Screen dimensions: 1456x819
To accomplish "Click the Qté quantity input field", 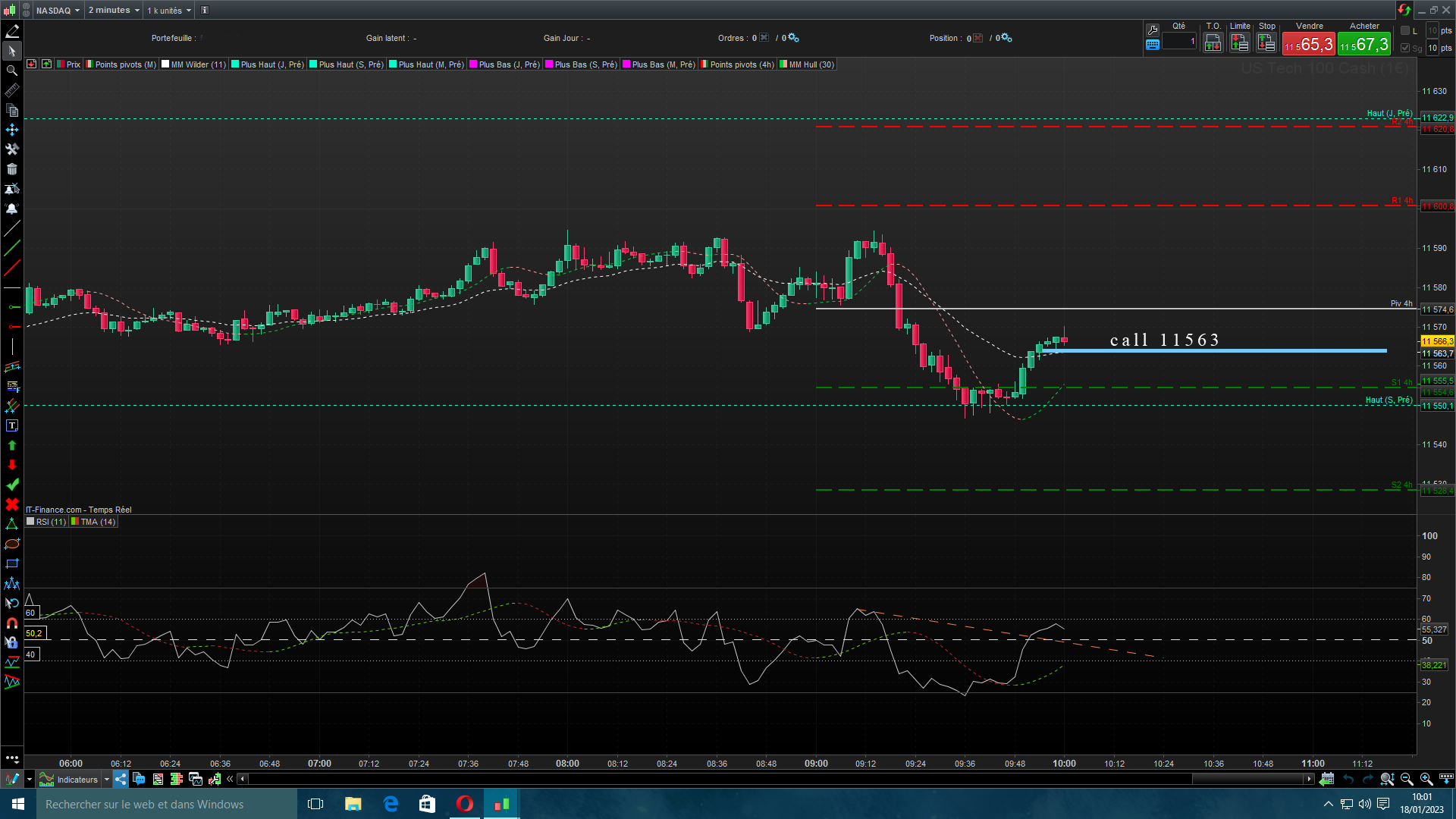I will [1179, 42].
